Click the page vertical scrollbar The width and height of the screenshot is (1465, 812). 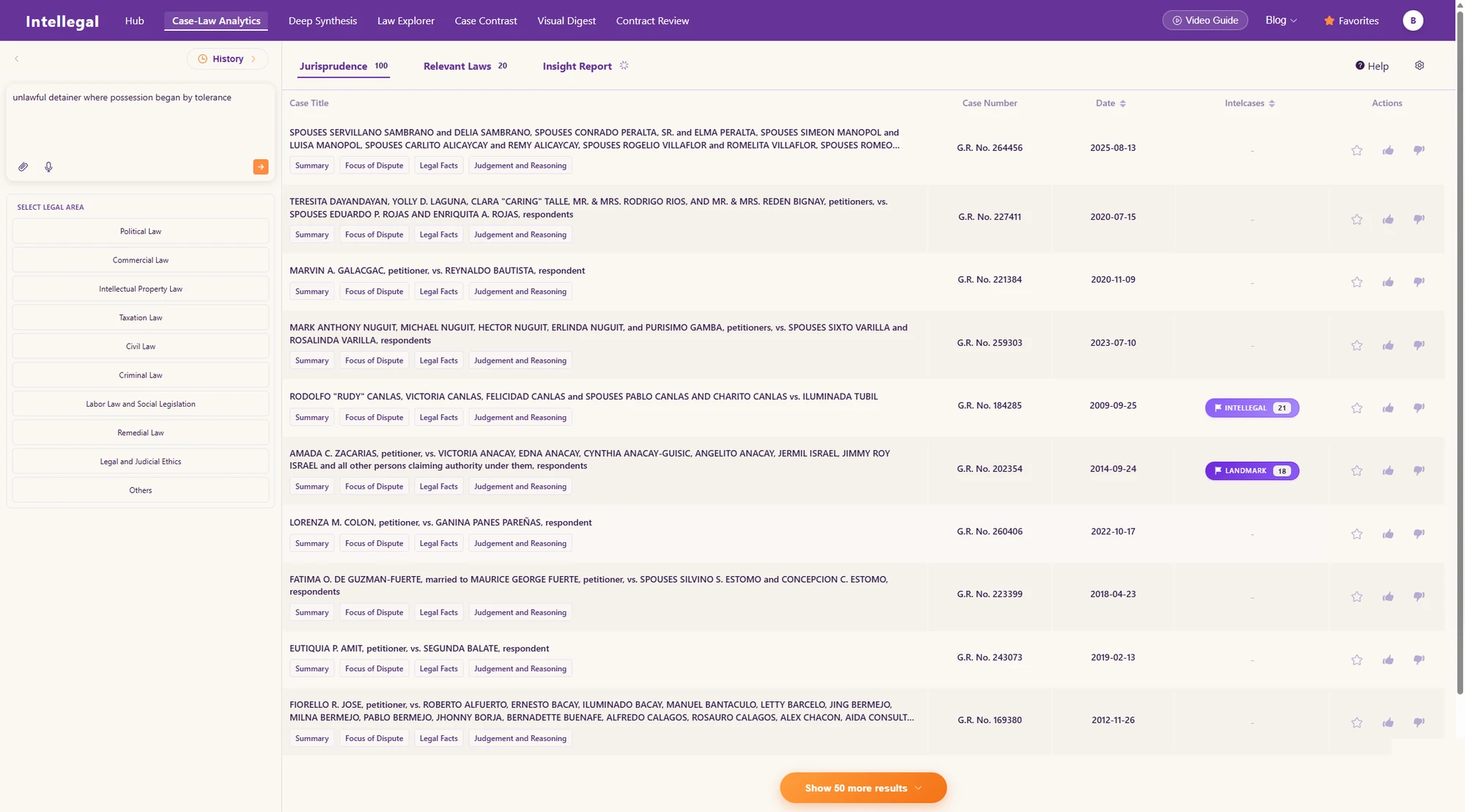click(1459, 352)
